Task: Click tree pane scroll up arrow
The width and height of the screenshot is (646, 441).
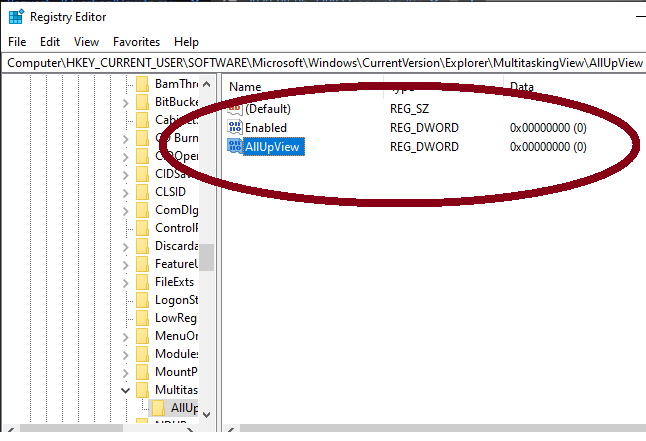Action: click(x=207, y=84)
